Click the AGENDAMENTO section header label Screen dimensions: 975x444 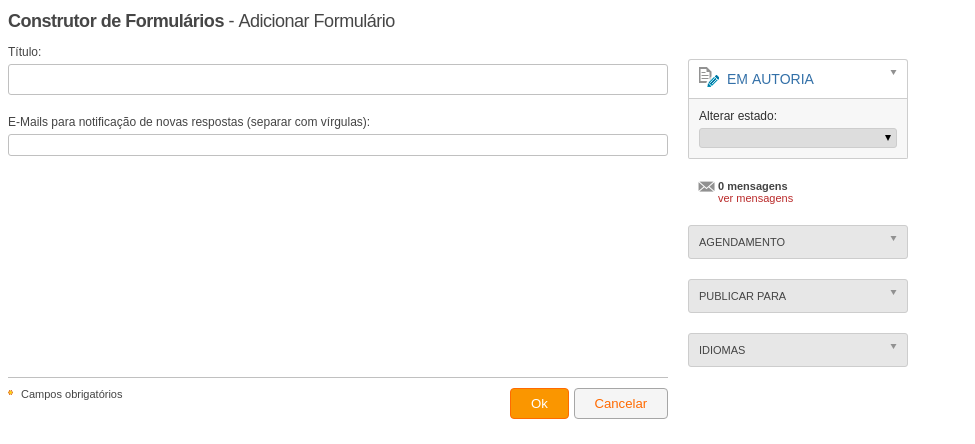pos(742,243)
